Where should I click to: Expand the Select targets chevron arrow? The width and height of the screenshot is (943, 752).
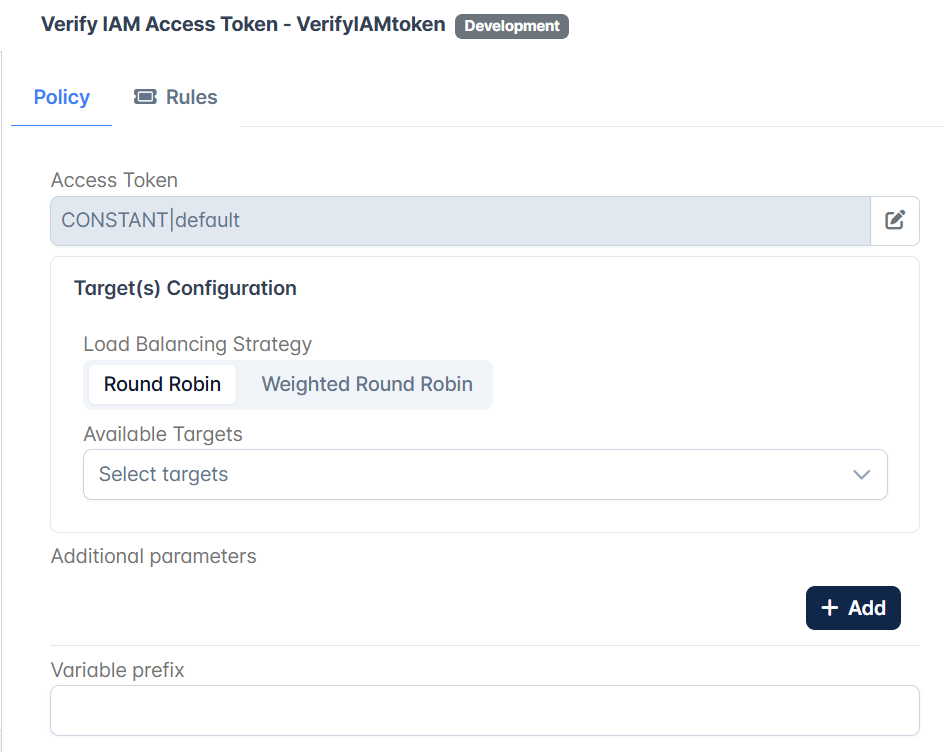[861, 475]
